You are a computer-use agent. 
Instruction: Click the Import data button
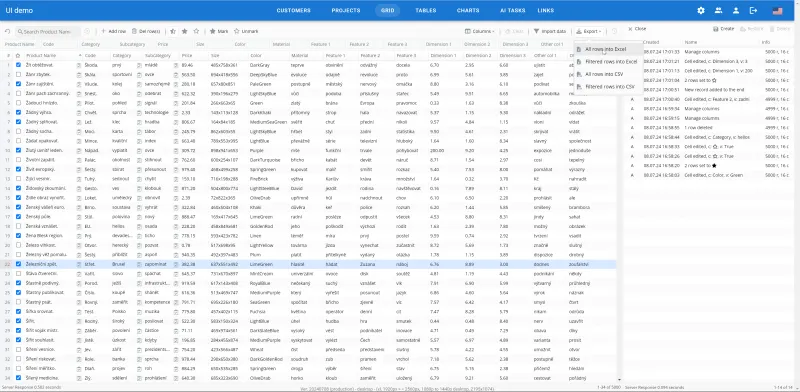click(549, 31)
